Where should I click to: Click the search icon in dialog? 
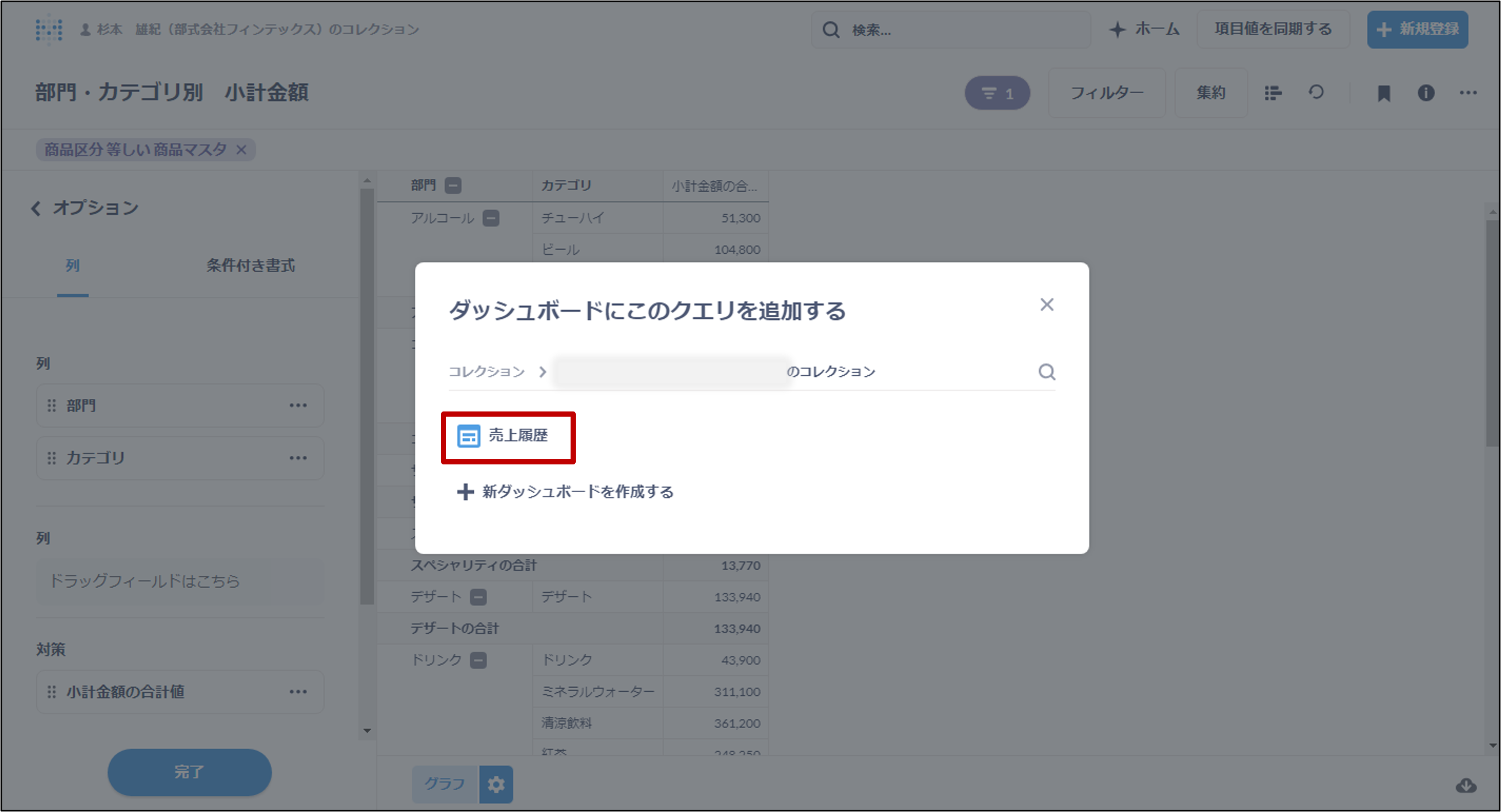click(x=1047, y=372)
